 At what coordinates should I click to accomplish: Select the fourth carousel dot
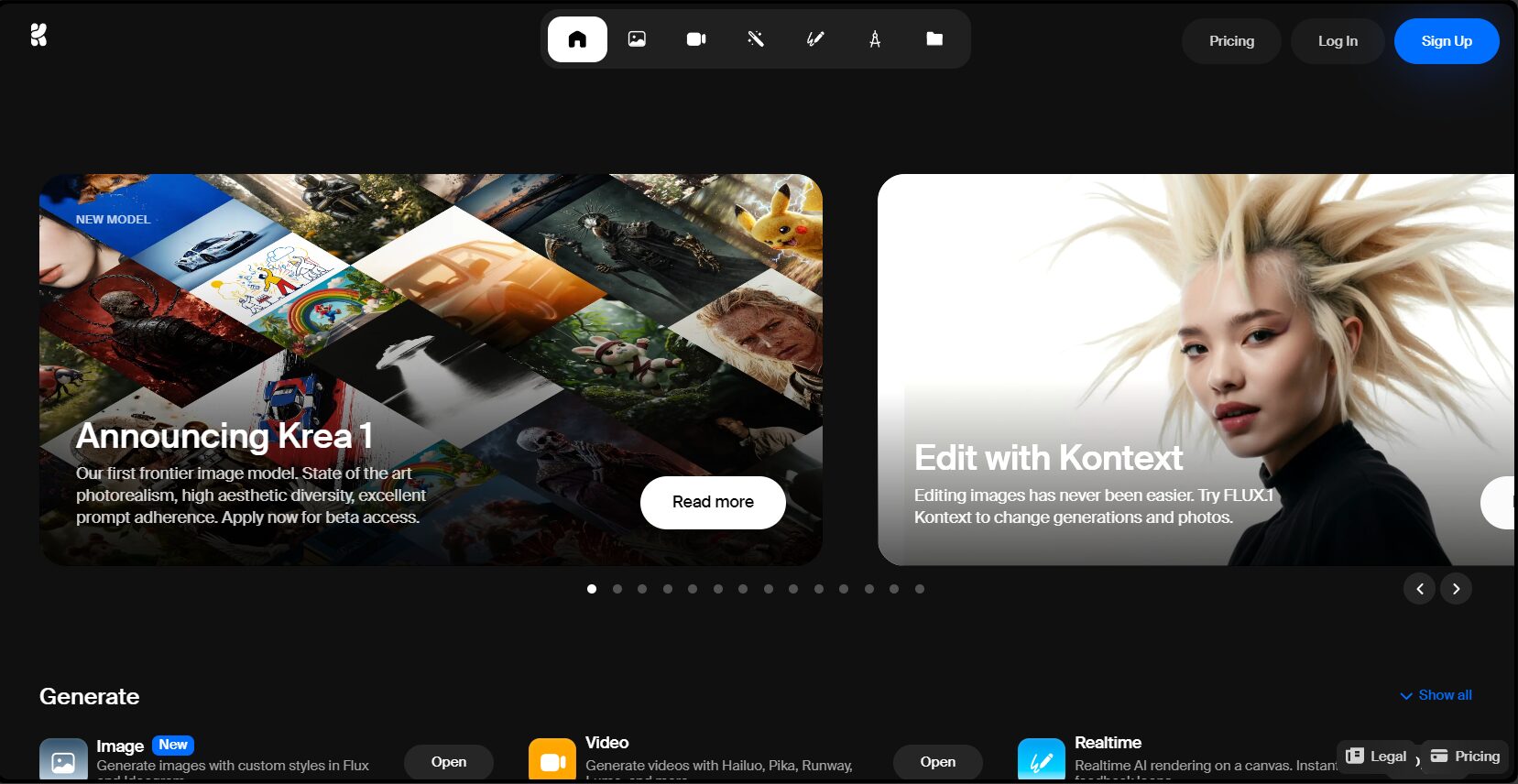coord(668,589)
